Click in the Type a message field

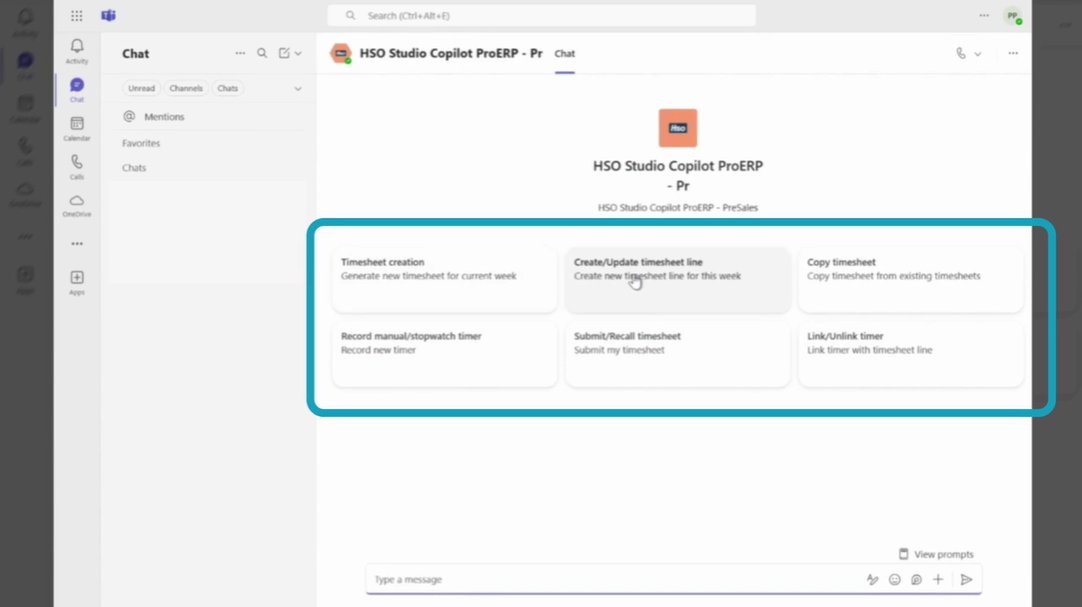click(610, 580)
